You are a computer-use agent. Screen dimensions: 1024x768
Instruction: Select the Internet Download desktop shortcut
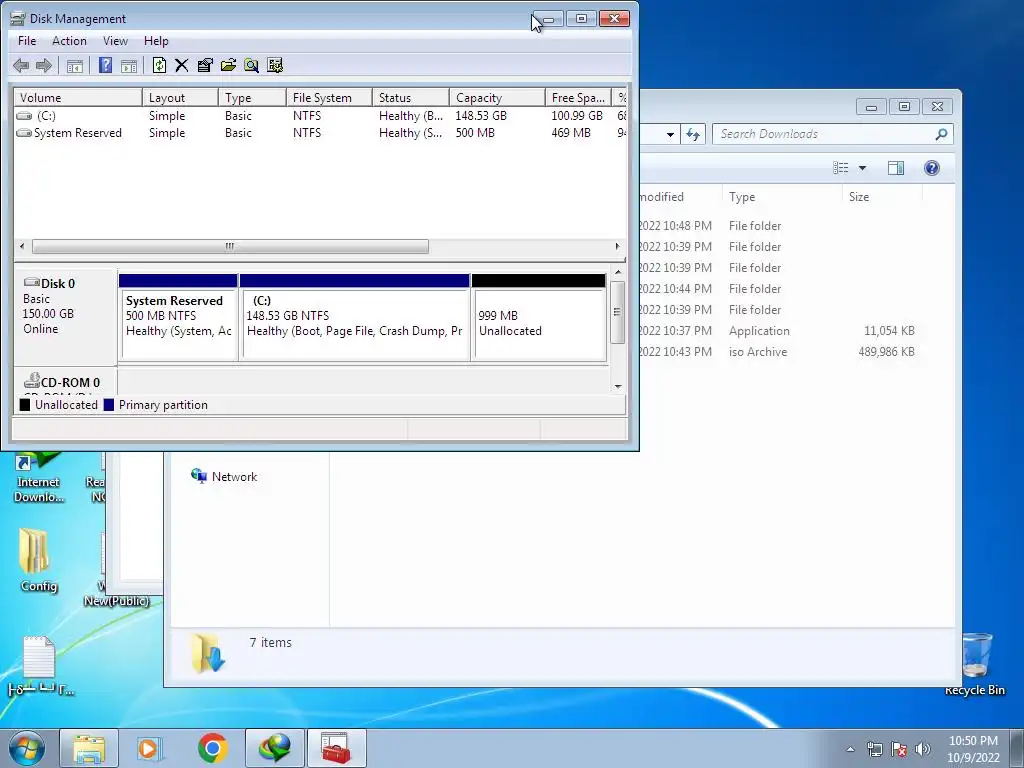(x=38, y=478)
